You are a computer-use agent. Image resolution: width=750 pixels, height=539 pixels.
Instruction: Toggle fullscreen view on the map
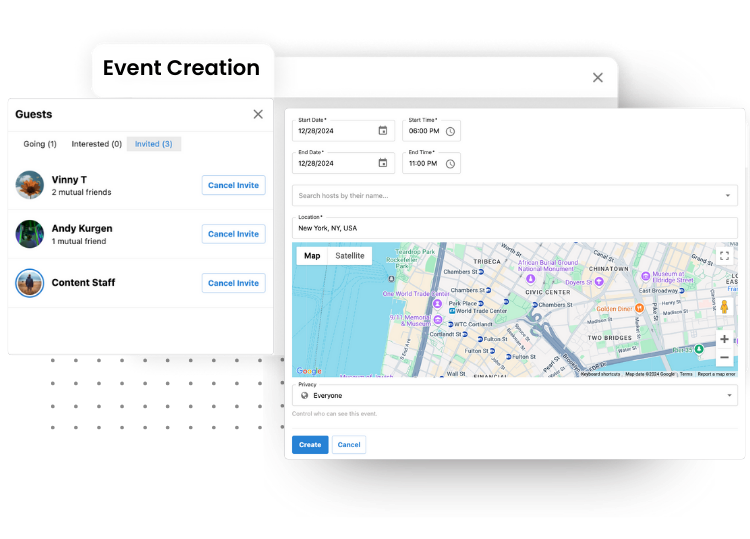pos(724,256)
